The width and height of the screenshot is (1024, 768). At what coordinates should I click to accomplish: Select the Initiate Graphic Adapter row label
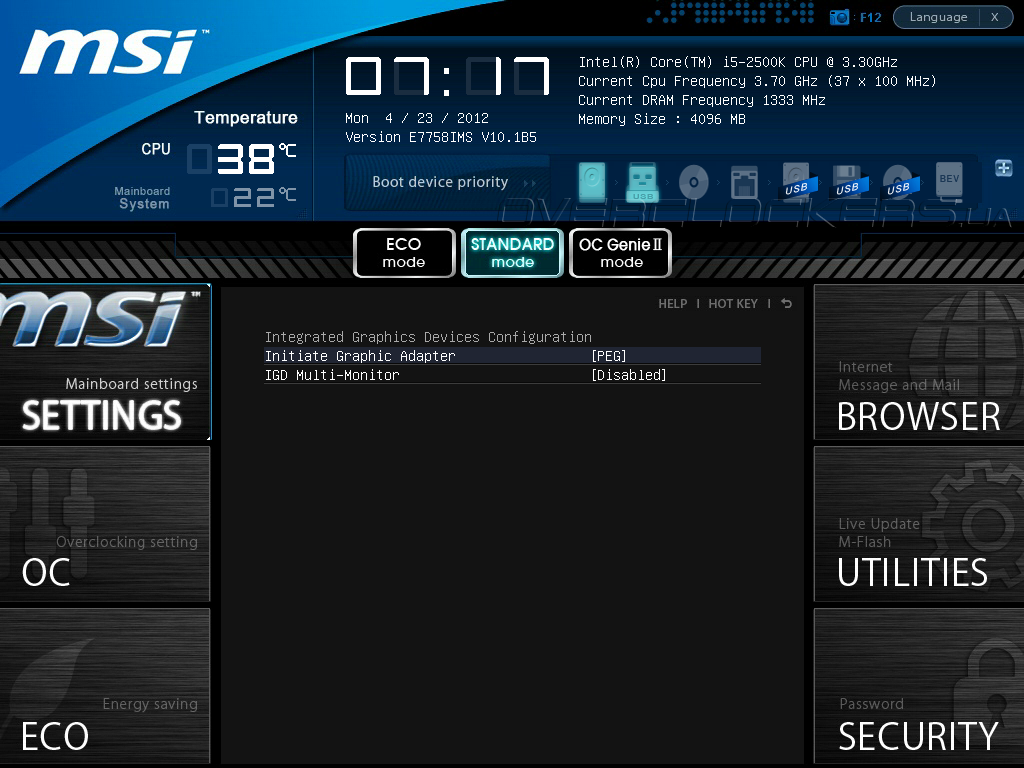pyautogui.click(x=360, y=356)
